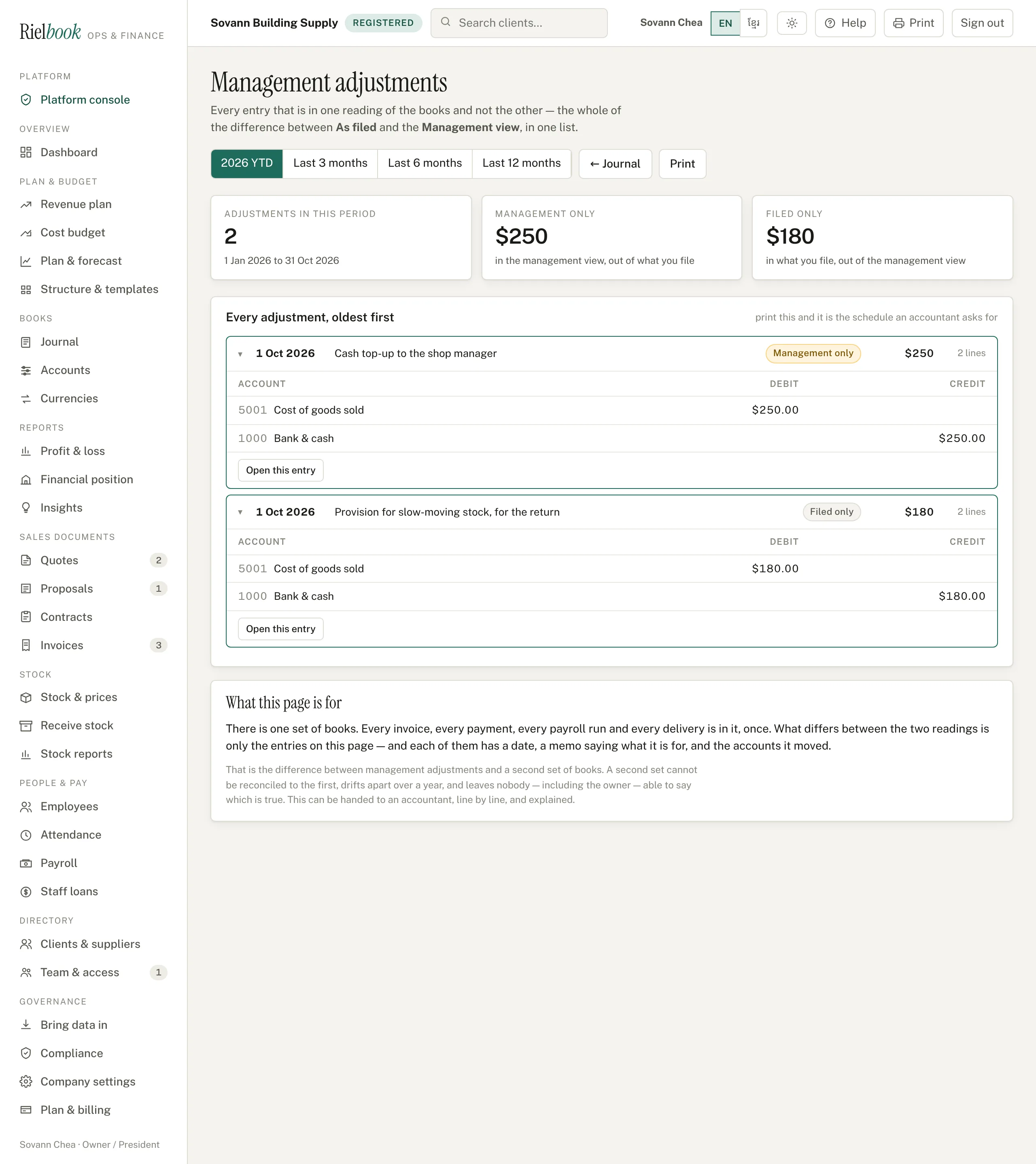Click the Receive stock archive icon
The width and height of the screenshot is (1036, 1164).
[25, 726]
